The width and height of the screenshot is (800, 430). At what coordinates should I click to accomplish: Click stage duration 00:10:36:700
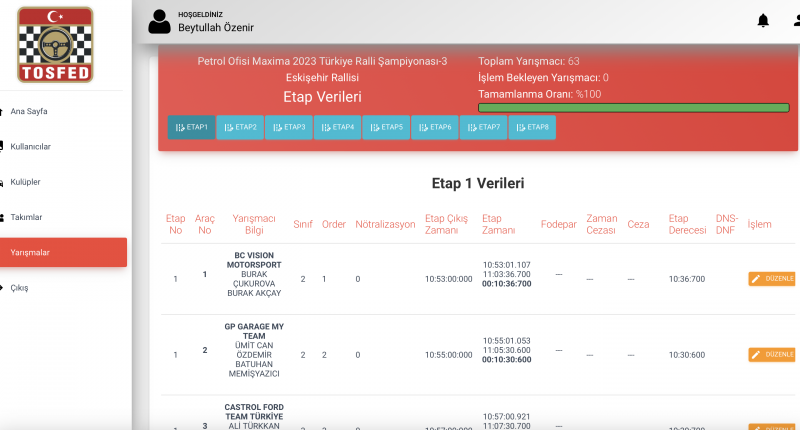(507, 284)
